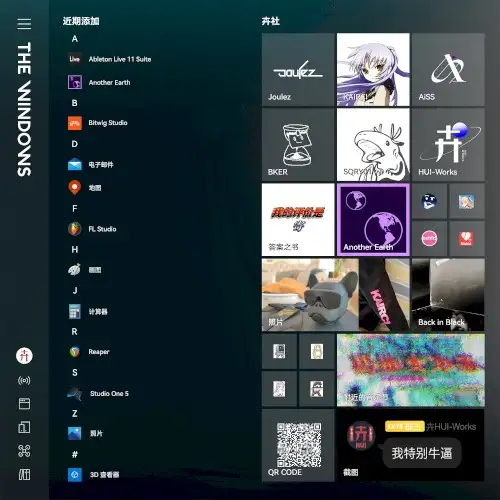Open the hamburger menu above THE WINDOWS
The width and height of the screenshot is (500, 500).
[x=24, y=24]
